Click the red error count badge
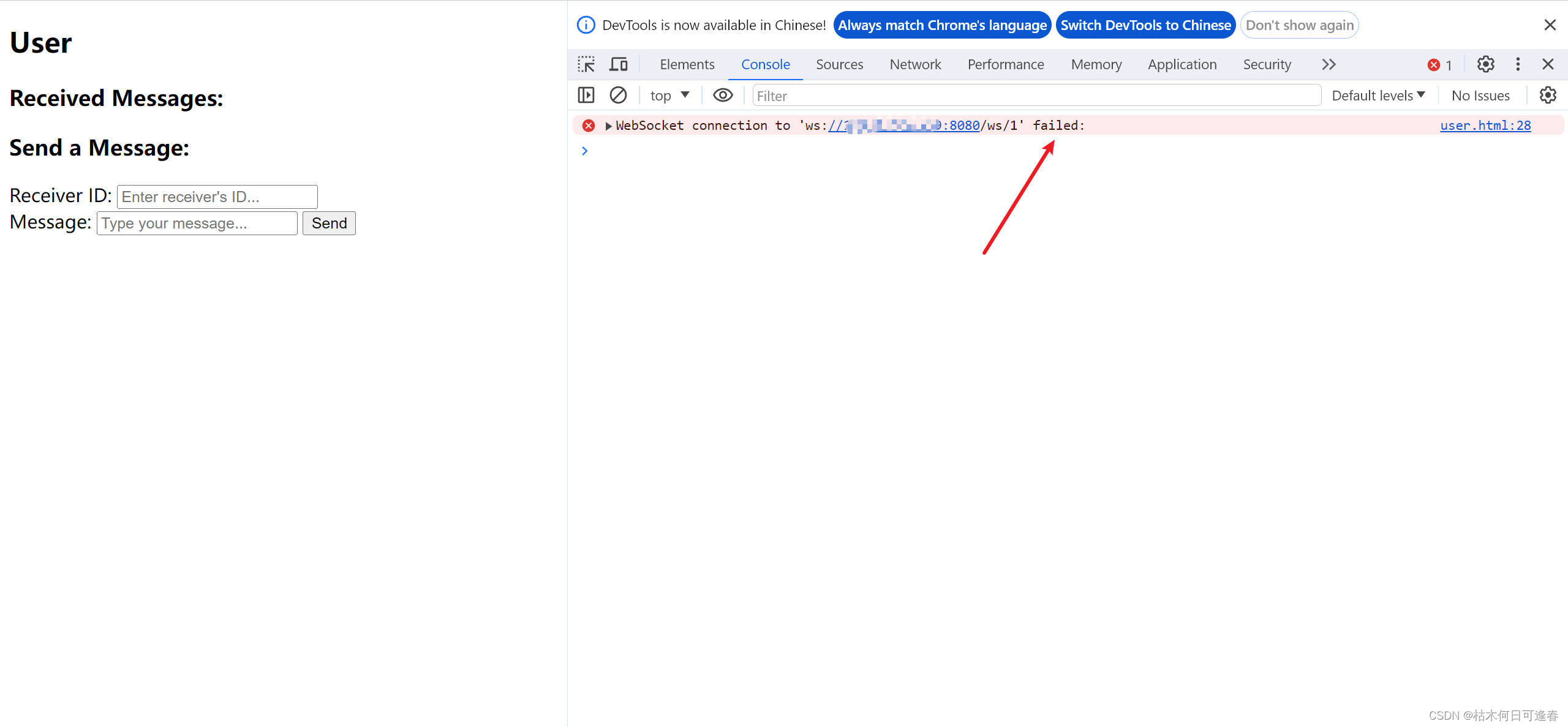Viewport: 1568px width, 727px height. [x=1439, y=65]
